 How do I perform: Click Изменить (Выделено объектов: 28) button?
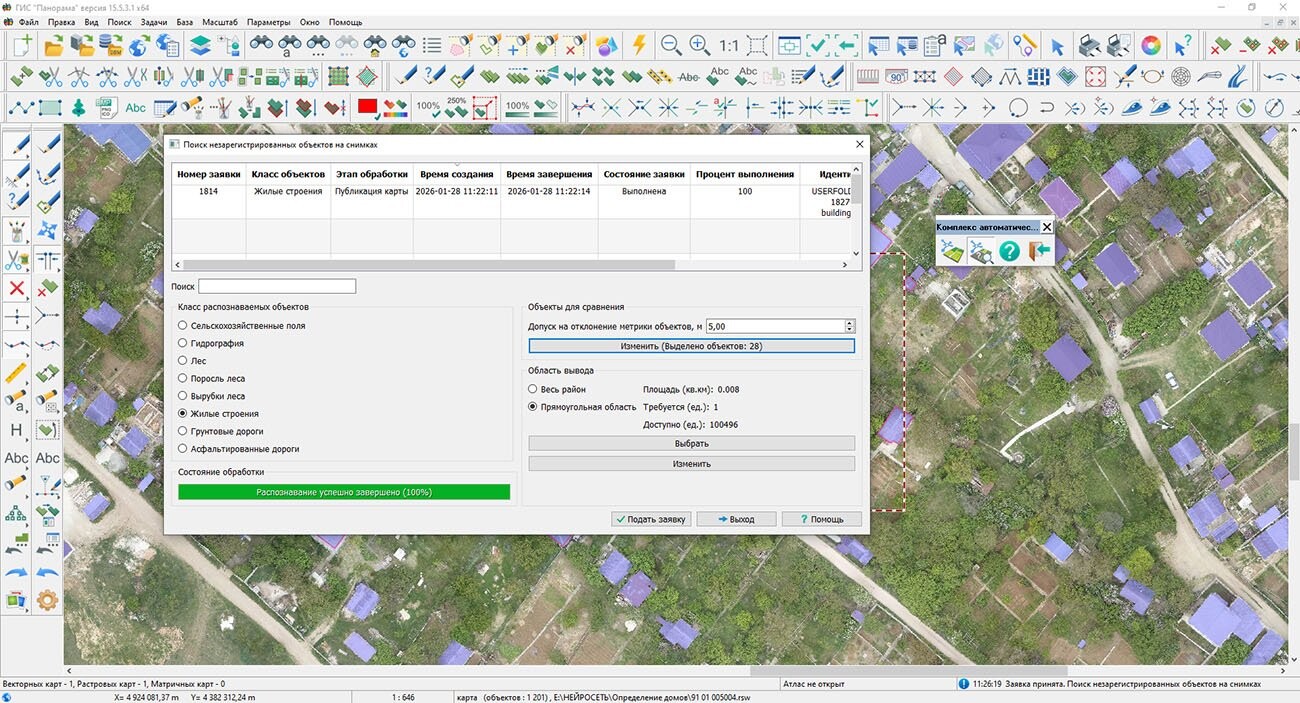tap(691, 346)
